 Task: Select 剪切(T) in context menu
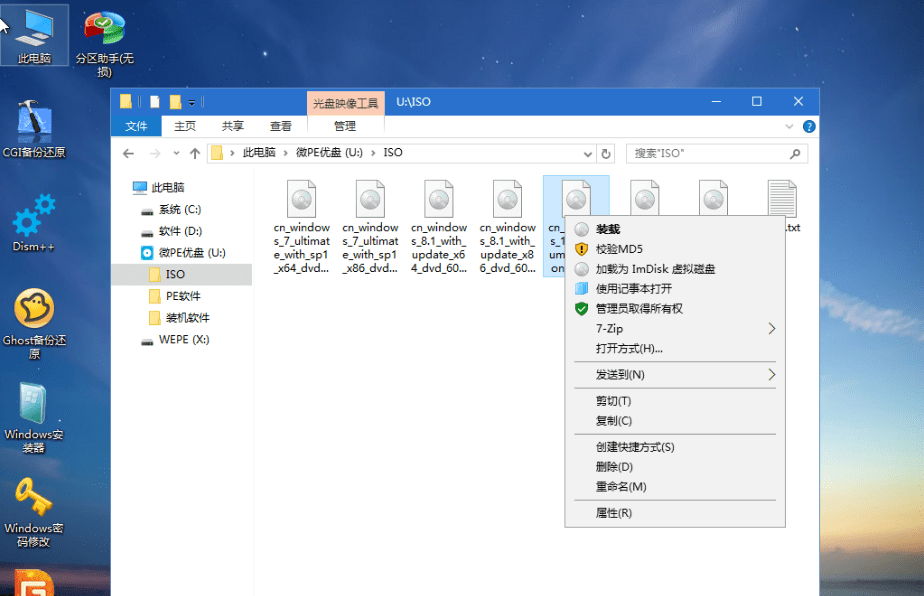(675, 401)
